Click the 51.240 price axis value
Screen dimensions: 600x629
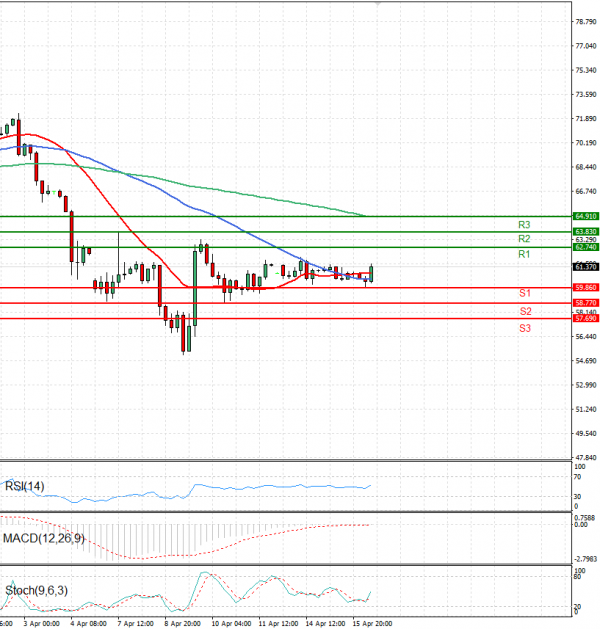(586, 409)
